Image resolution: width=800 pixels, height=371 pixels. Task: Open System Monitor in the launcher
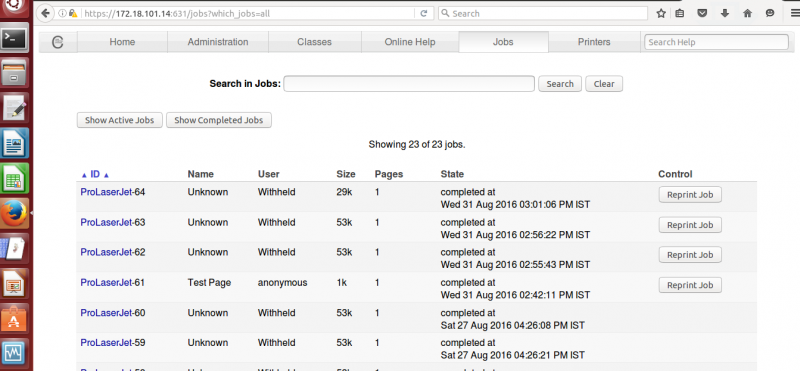pos(14,354)
